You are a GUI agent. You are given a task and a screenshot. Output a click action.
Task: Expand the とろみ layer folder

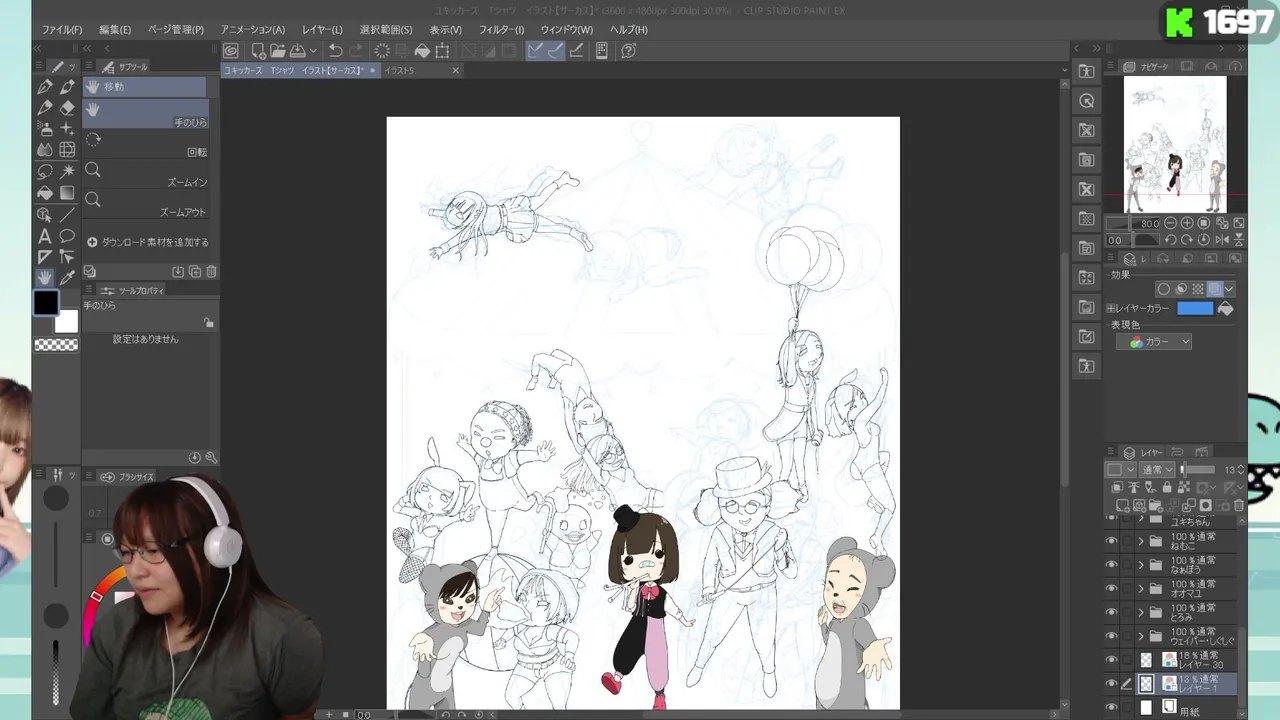click(x=1141, y=613)
